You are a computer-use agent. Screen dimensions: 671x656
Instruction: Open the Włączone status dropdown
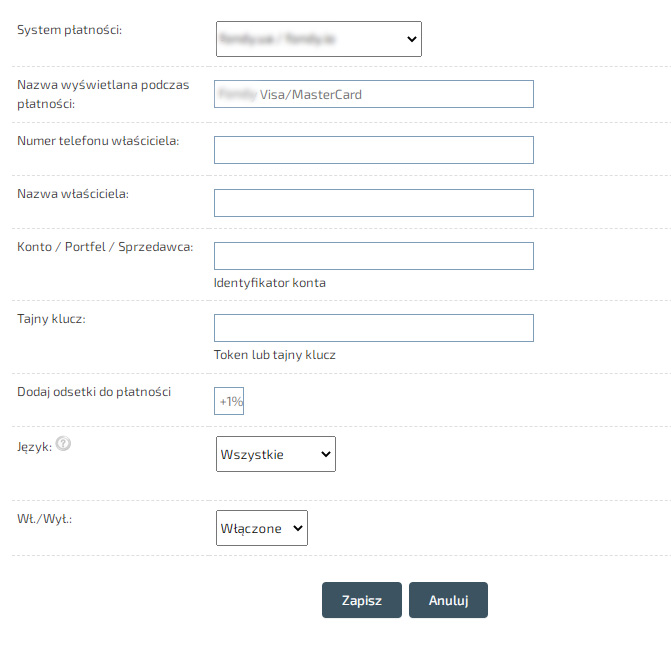(x=261, y=528)
